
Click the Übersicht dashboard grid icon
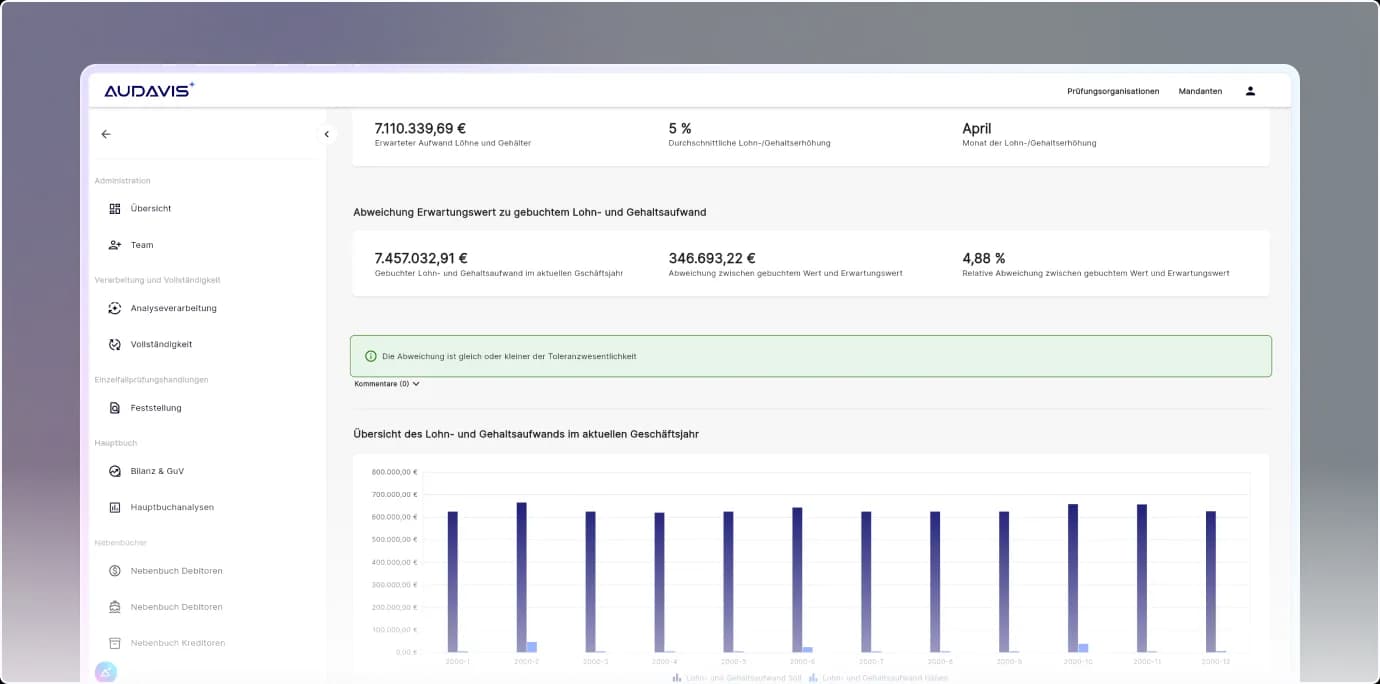click(x=115, y=209)
